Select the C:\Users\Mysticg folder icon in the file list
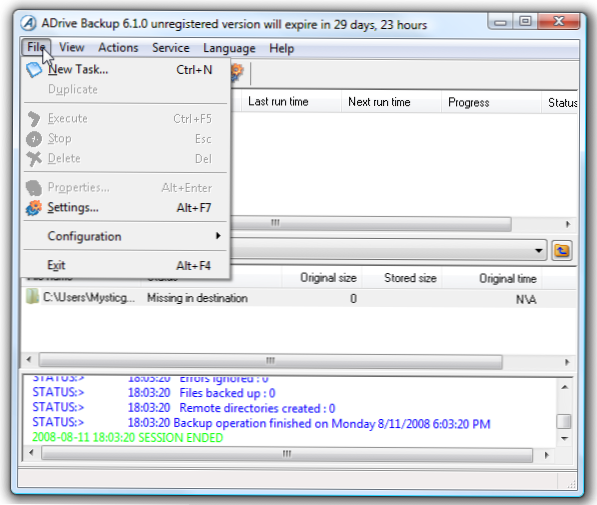This screenshot has width=597, height=505. tap(32, 297)
